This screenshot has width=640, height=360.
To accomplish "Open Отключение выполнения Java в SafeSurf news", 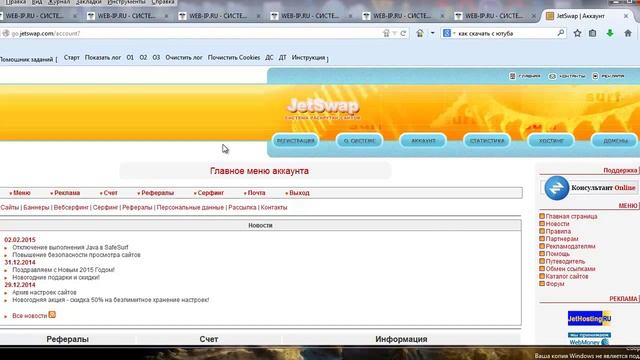I will (70, 247).
